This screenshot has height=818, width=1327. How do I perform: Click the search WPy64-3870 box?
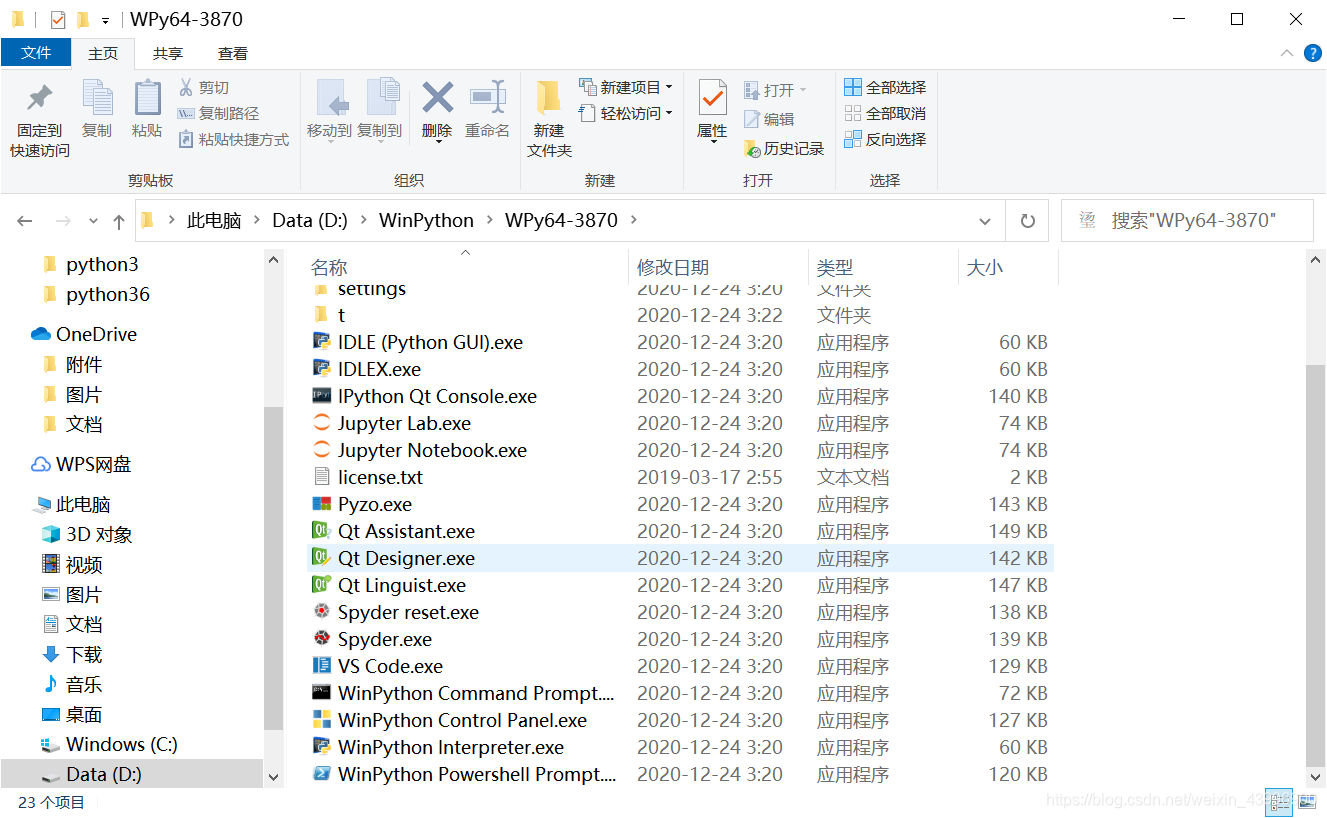tap(1187, 221)
